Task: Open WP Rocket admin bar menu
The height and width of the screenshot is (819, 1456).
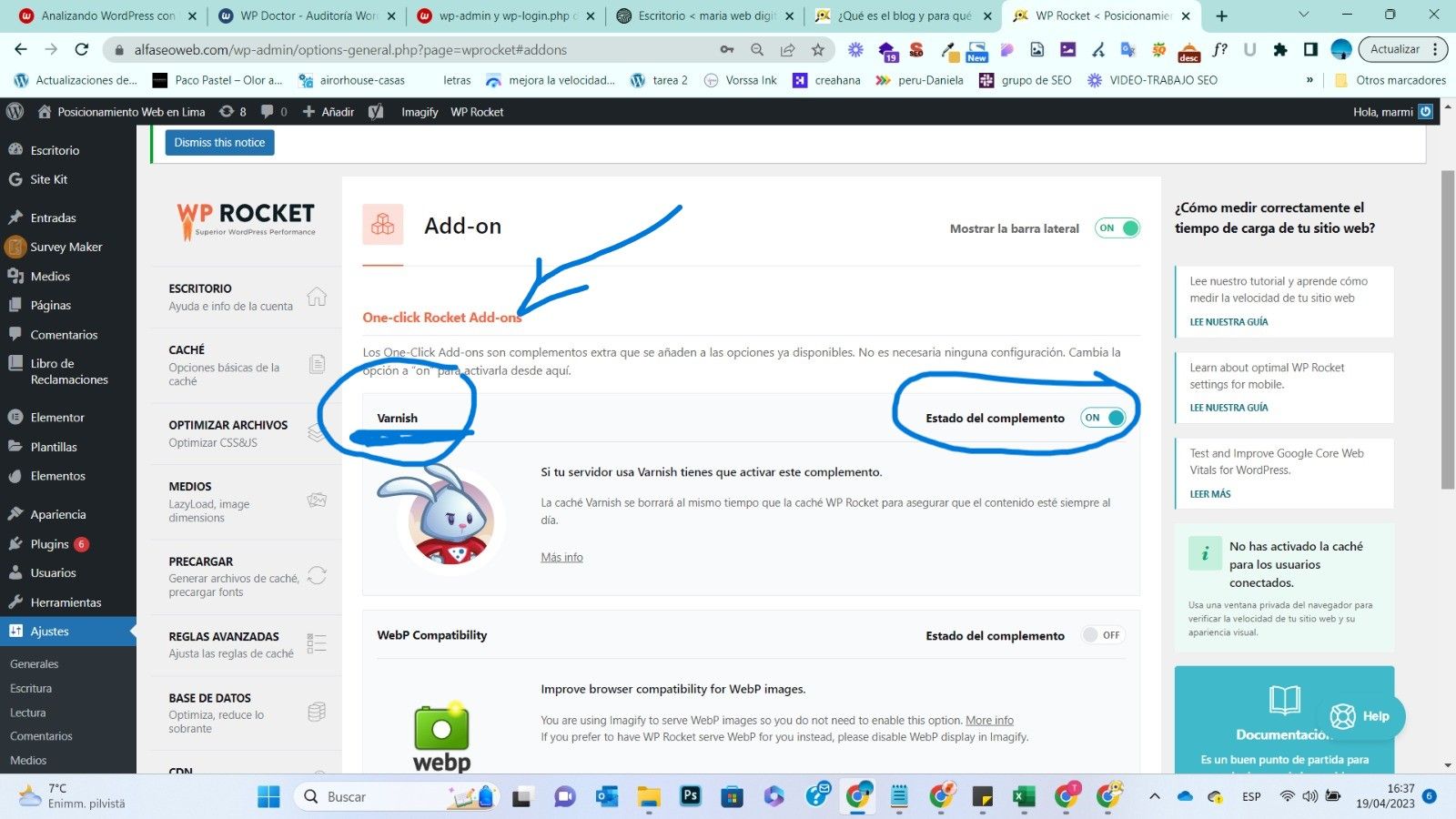Action: pos(477,112)
